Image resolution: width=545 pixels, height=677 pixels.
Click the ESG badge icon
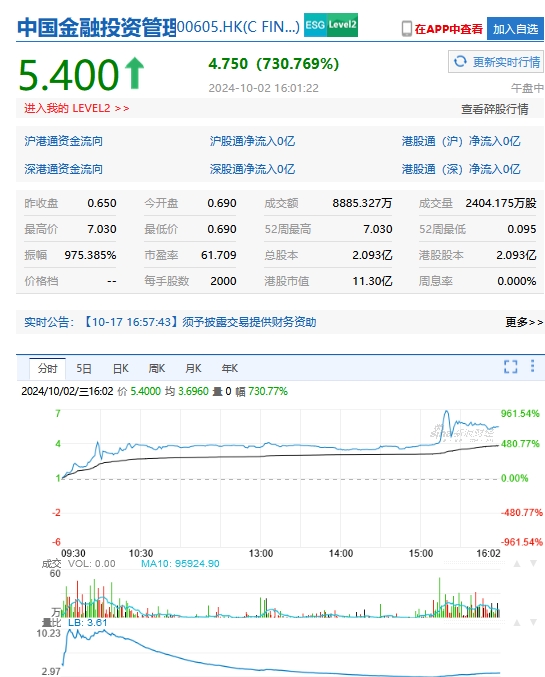315,25
